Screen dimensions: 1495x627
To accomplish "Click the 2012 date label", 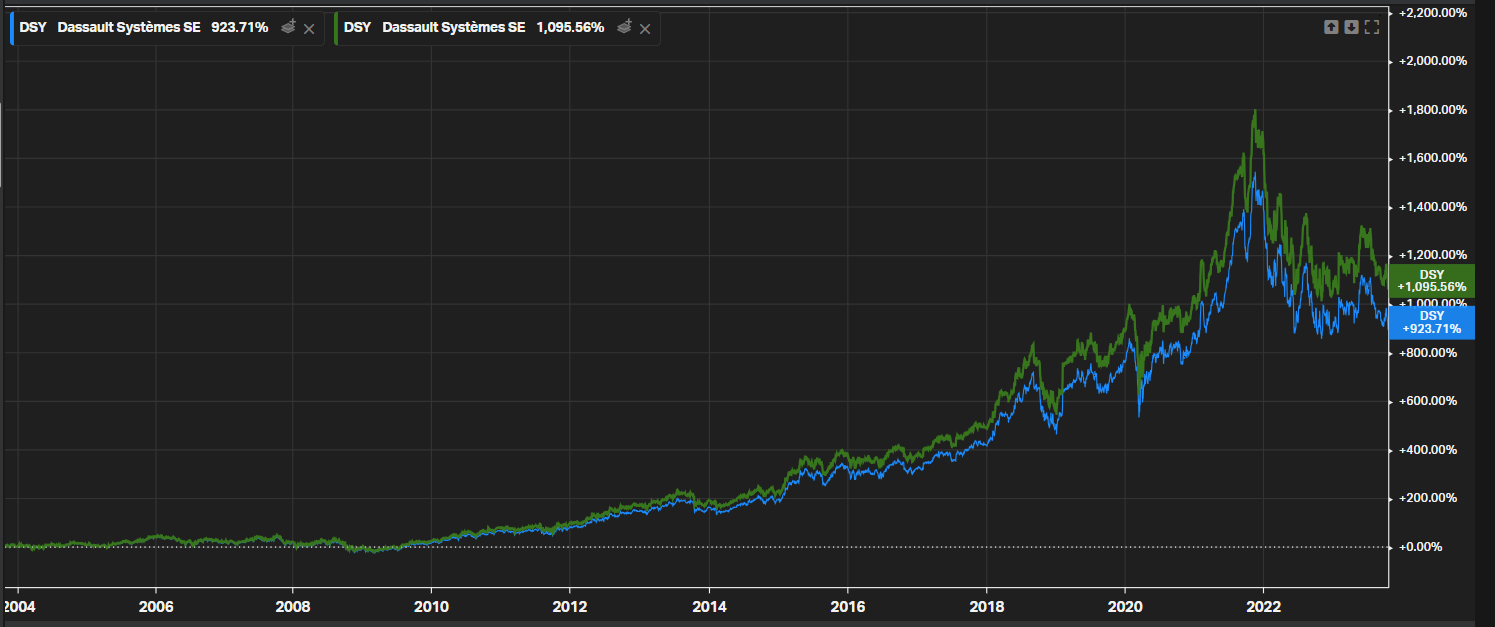I will (569, 606).
